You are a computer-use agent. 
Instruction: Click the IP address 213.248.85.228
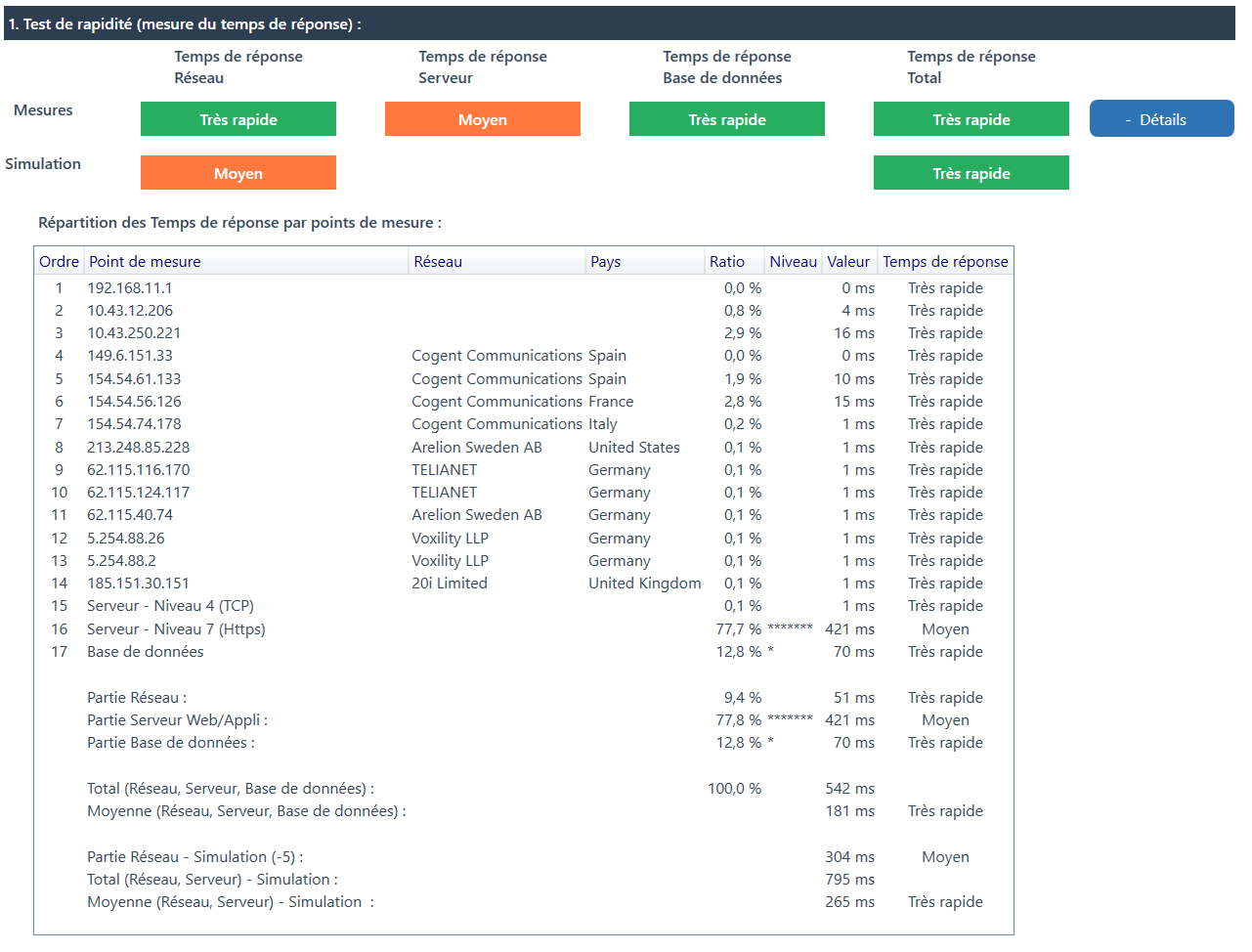coord(139,448)
